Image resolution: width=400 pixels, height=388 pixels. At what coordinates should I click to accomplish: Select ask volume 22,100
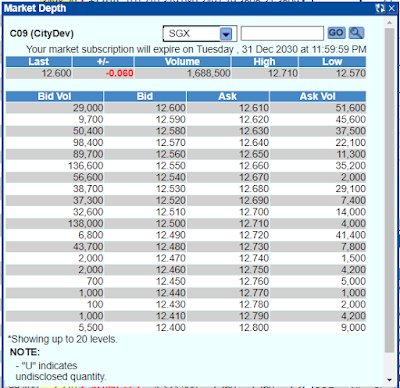[x=351, y=143]
